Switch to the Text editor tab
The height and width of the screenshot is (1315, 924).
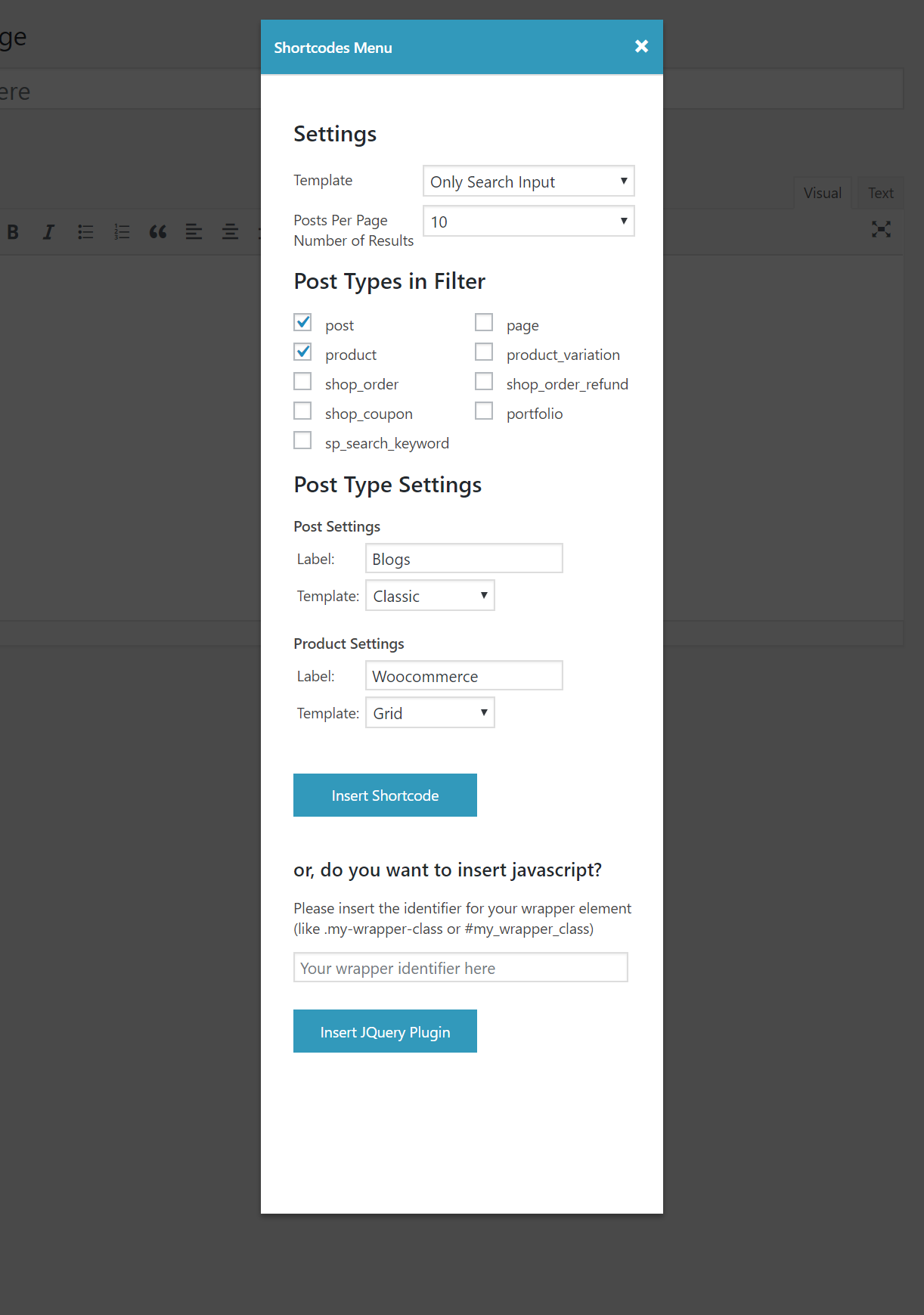click(881, 193)
